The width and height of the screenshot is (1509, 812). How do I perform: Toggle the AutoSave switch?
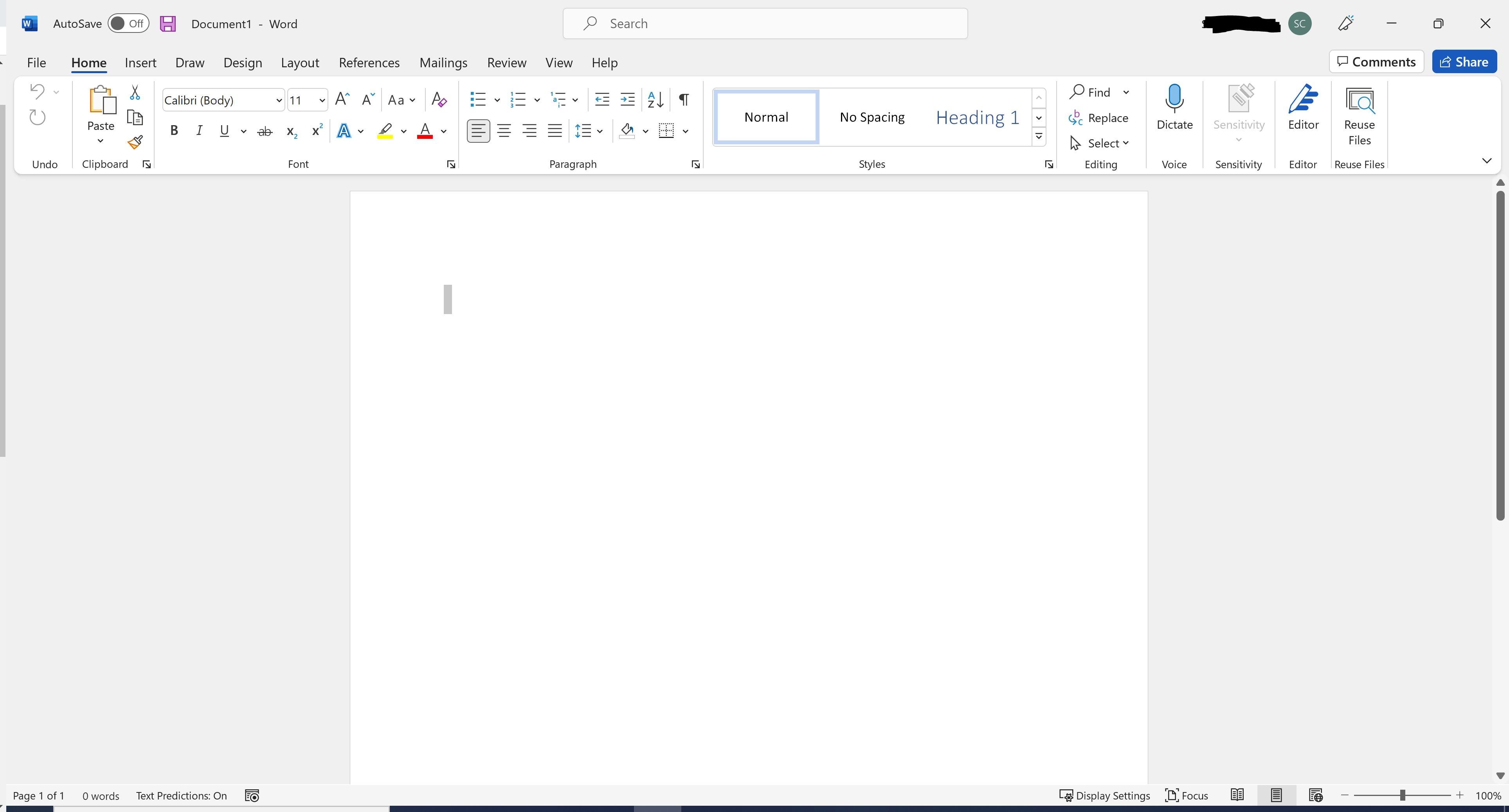[128, 23]
